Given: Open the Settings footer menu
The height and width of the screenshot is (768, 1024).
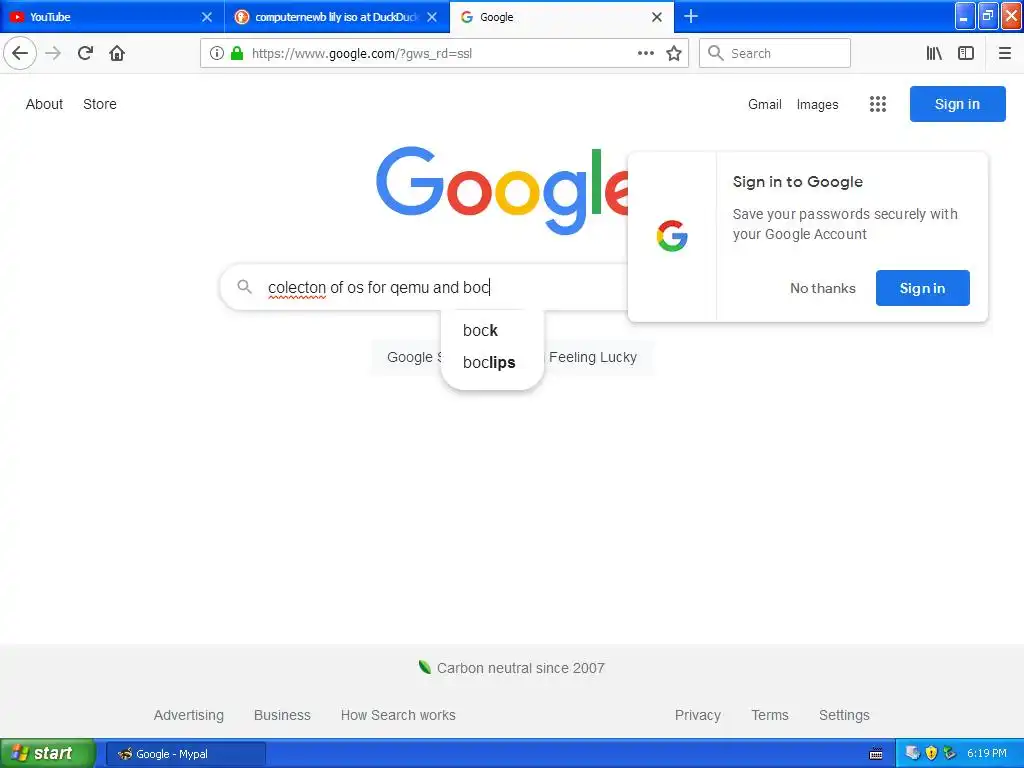Looking at the screenshot, I should (x=844, y=715).
